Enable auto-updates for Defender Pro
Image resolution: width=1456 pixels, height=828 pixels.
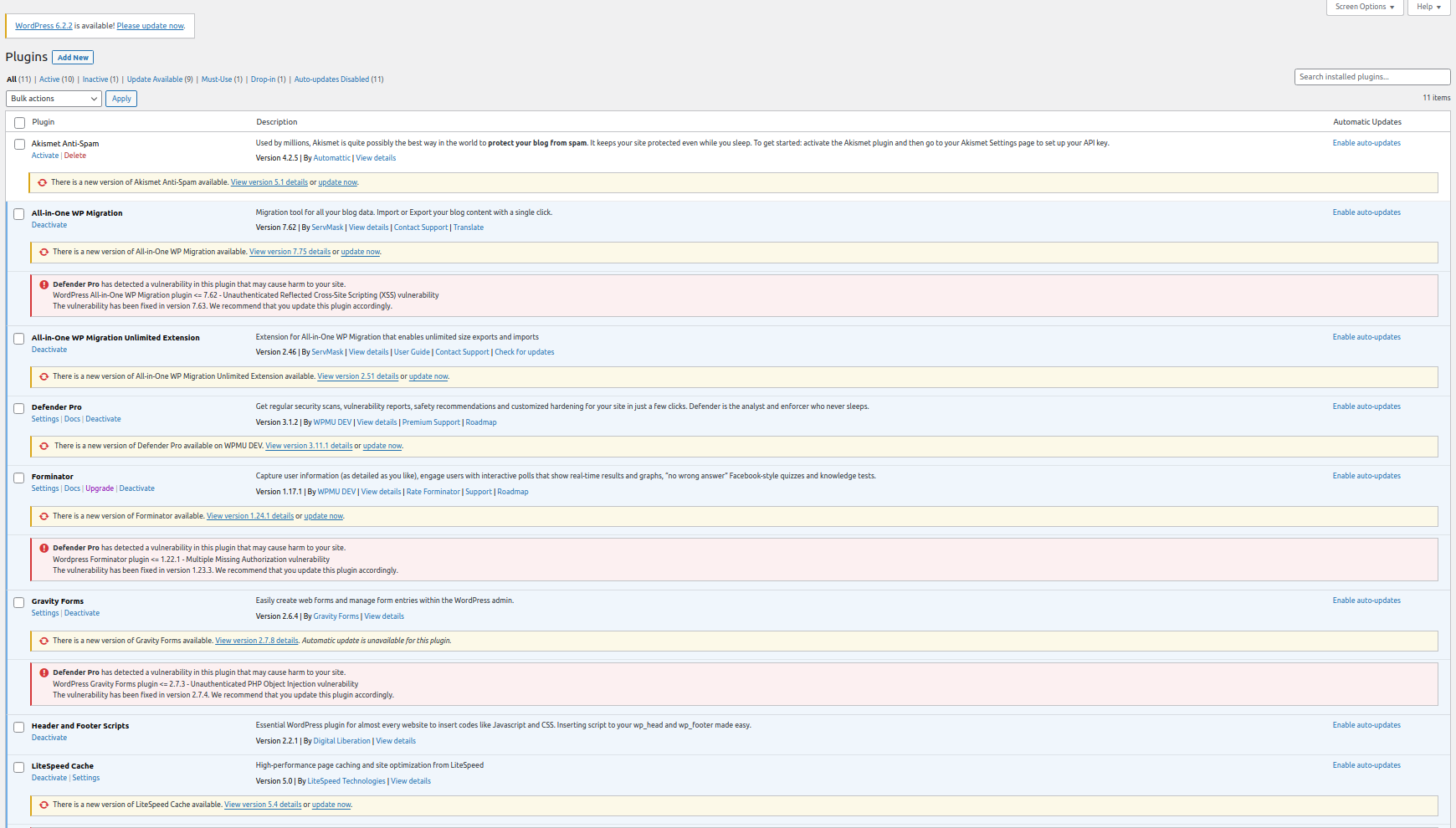point(1366,406)
